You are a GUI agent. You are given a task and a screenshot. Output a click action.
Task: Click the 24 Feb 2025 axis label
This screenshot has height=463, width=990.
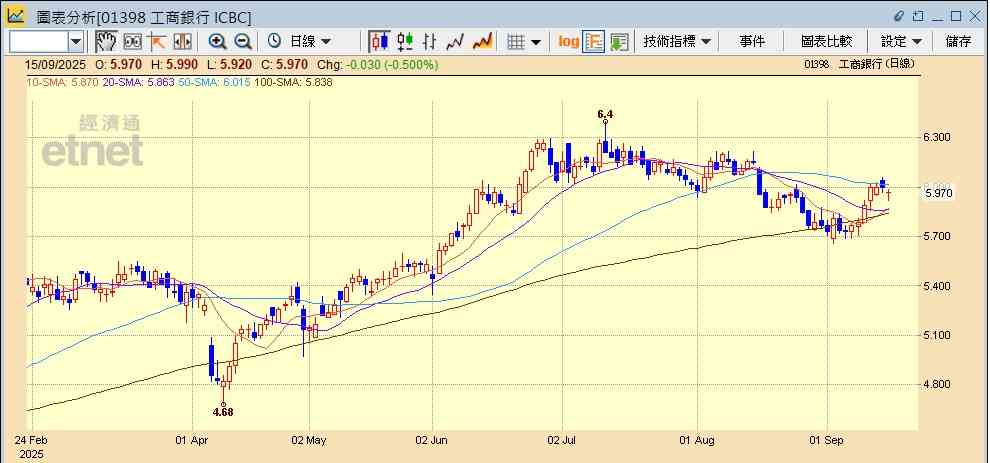click(x=32, y=447)
